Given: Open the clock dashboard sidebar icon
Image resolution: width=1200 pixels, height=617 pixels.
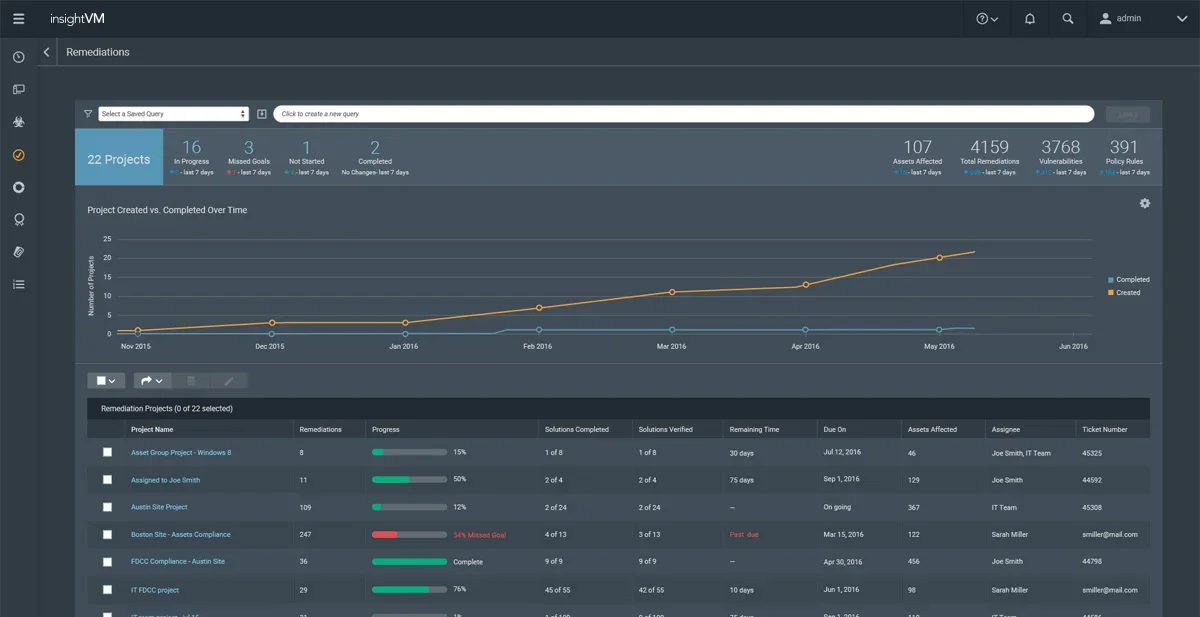Looking at the screenshot, I should 19,57.
